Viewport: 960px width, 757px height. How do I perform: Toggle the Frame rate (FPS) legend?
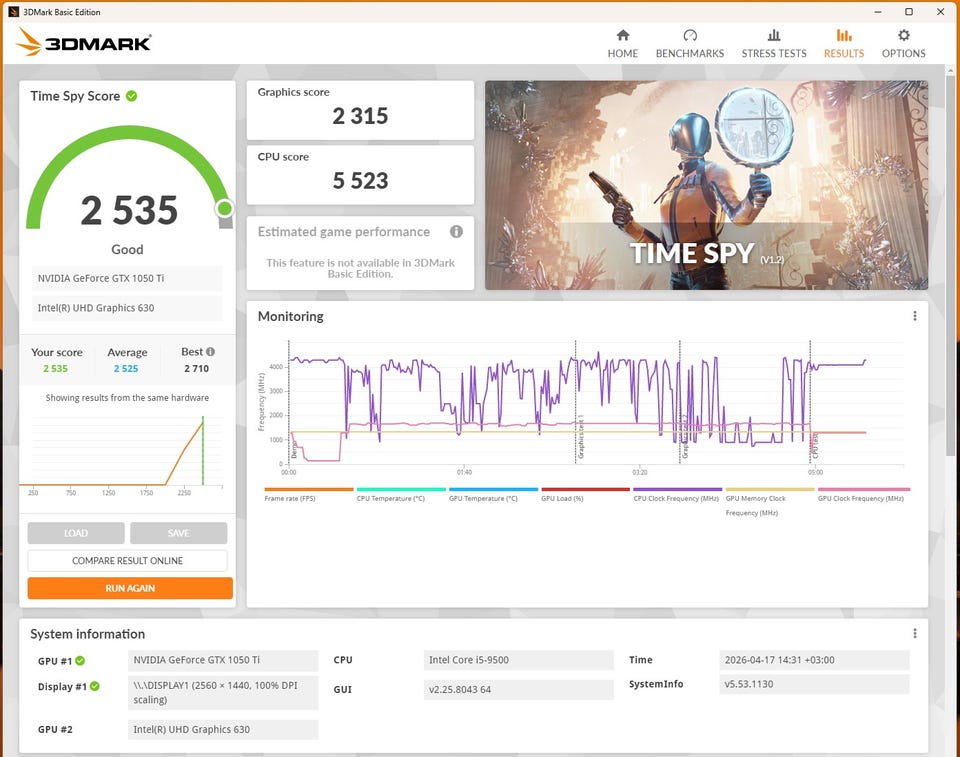point(309,494)
